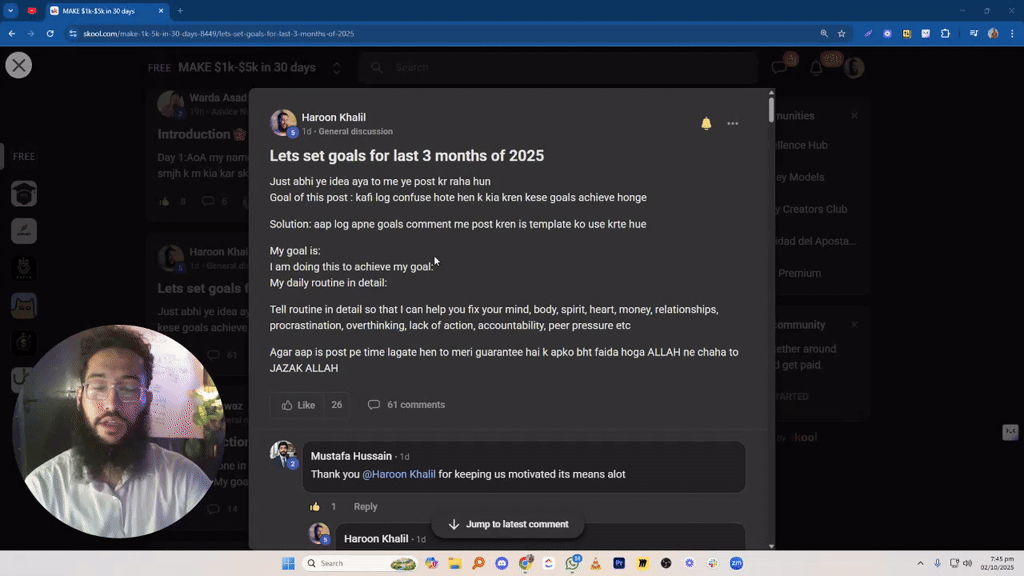The height and width of the screenshot is (576, 1024).
Task: Open the three-dot post options menu
Action: (733, 123)
